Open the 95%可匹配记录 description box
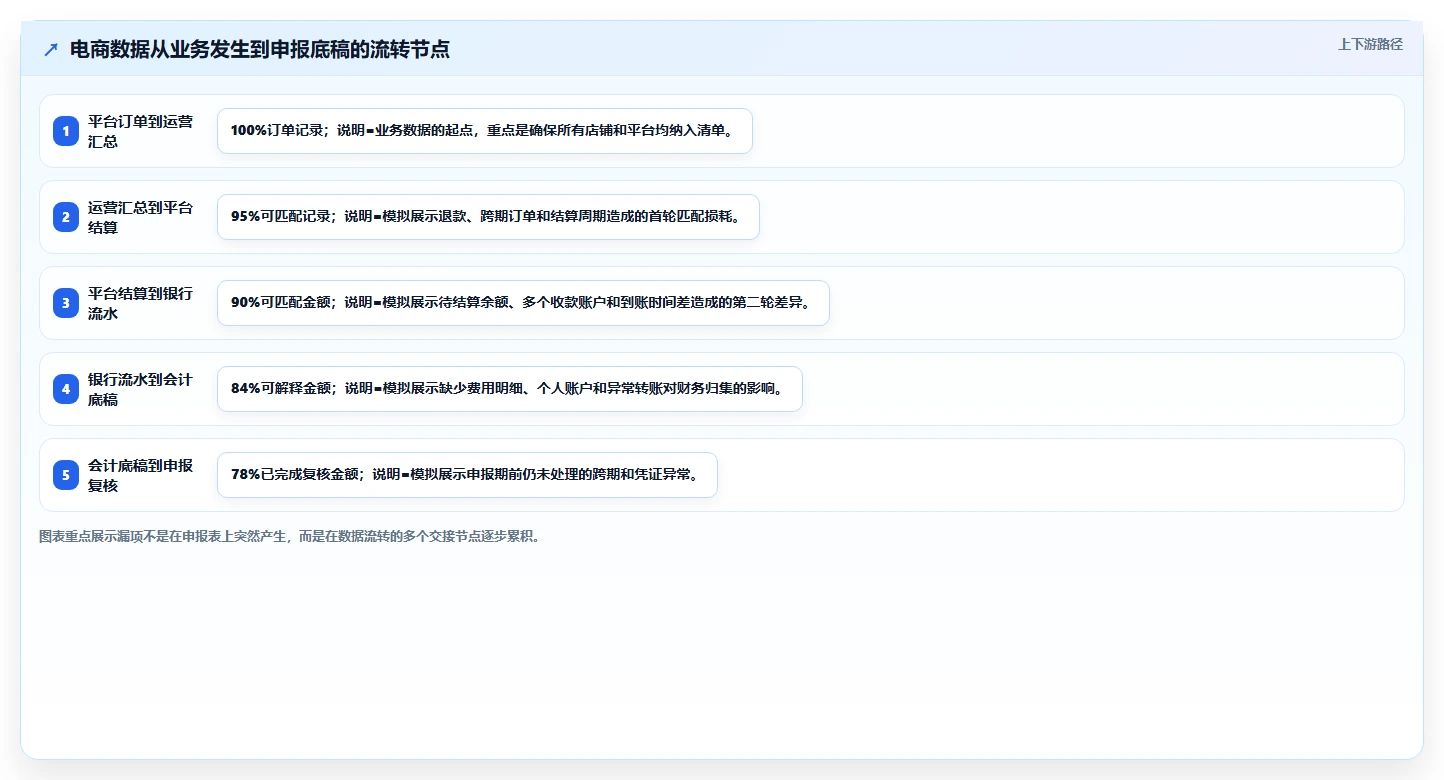 click(488, 217)
